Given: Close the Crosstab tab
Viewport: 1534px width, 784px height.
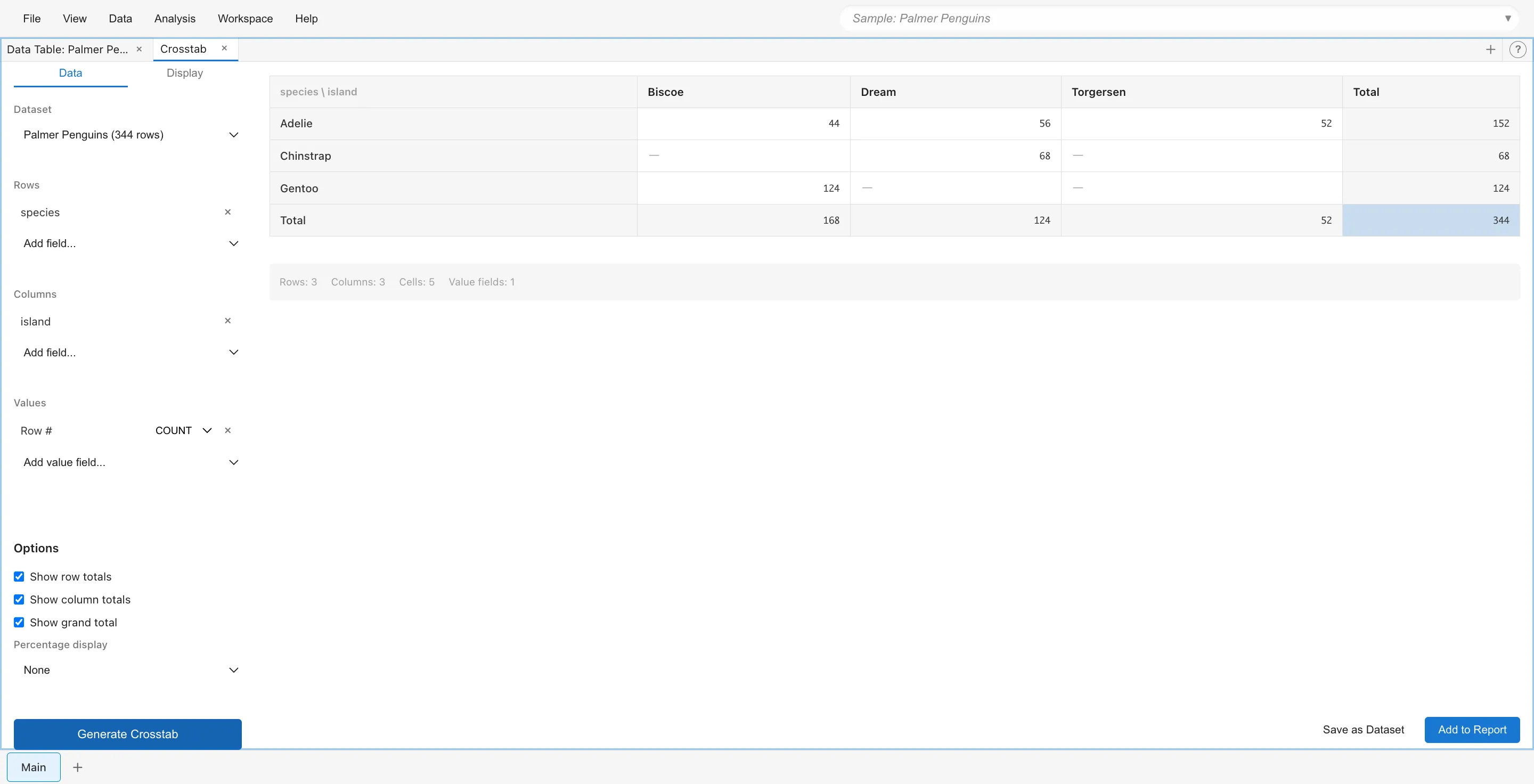Looking at the screenshot, I should [x=224, y=48].
